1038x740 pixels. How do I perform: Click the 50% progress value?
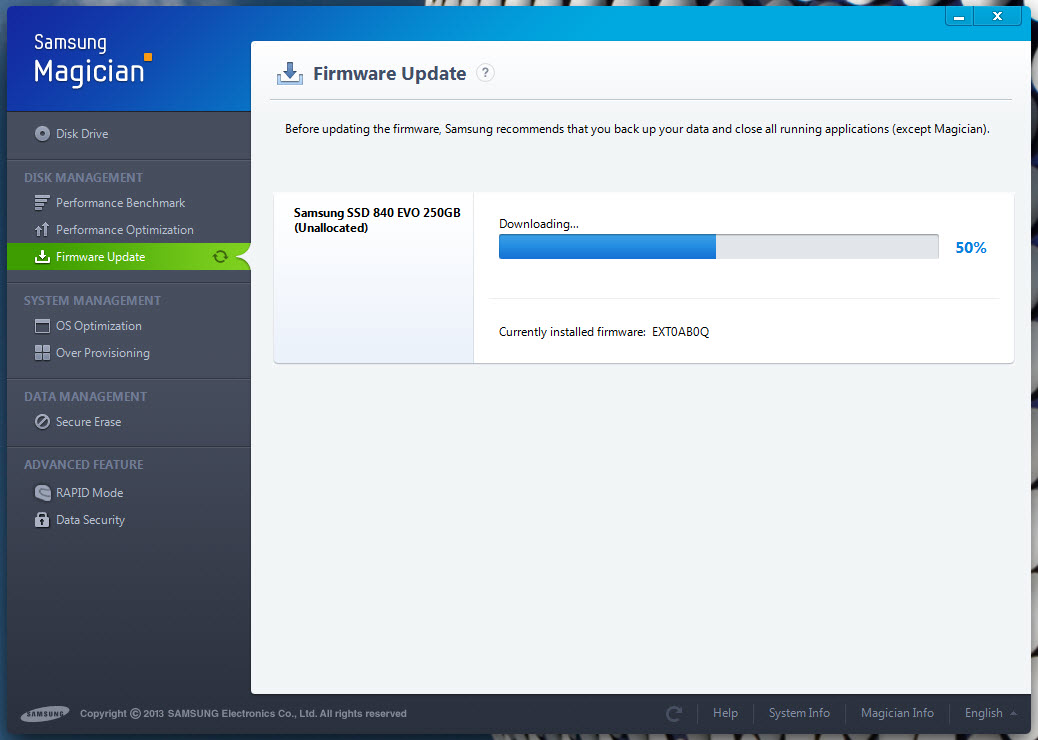click(x=970, y=248)
